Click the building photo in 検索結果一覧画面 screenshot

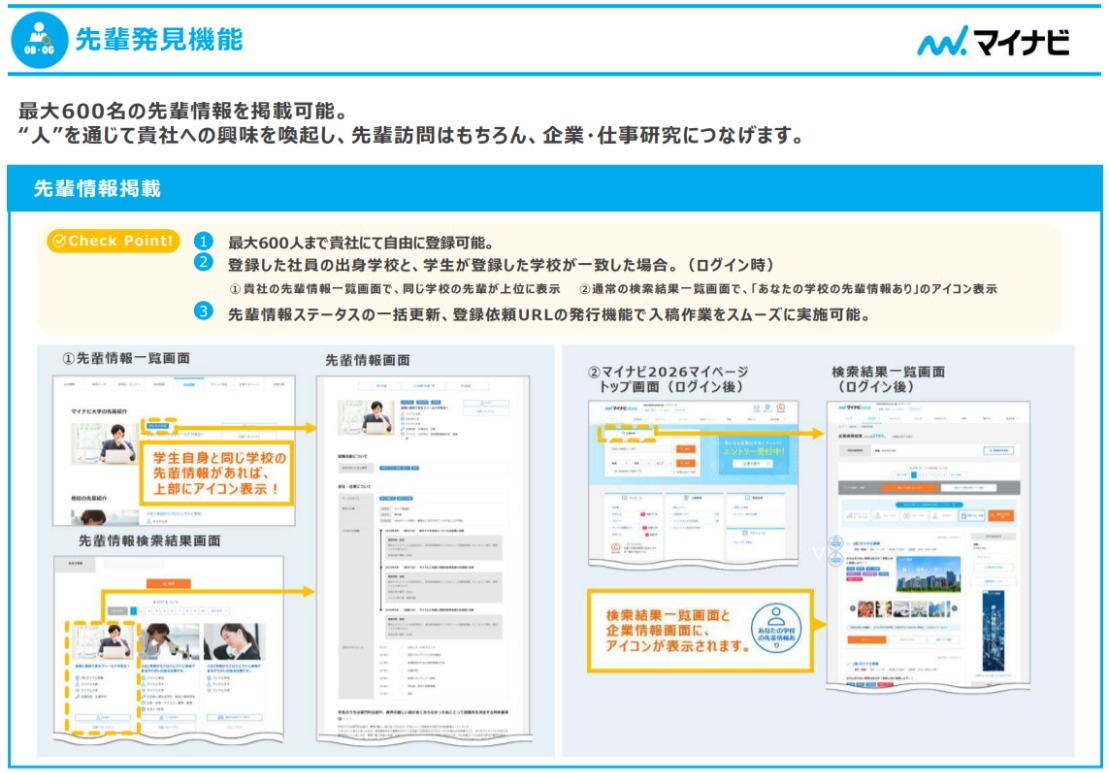tap(928, 574)
